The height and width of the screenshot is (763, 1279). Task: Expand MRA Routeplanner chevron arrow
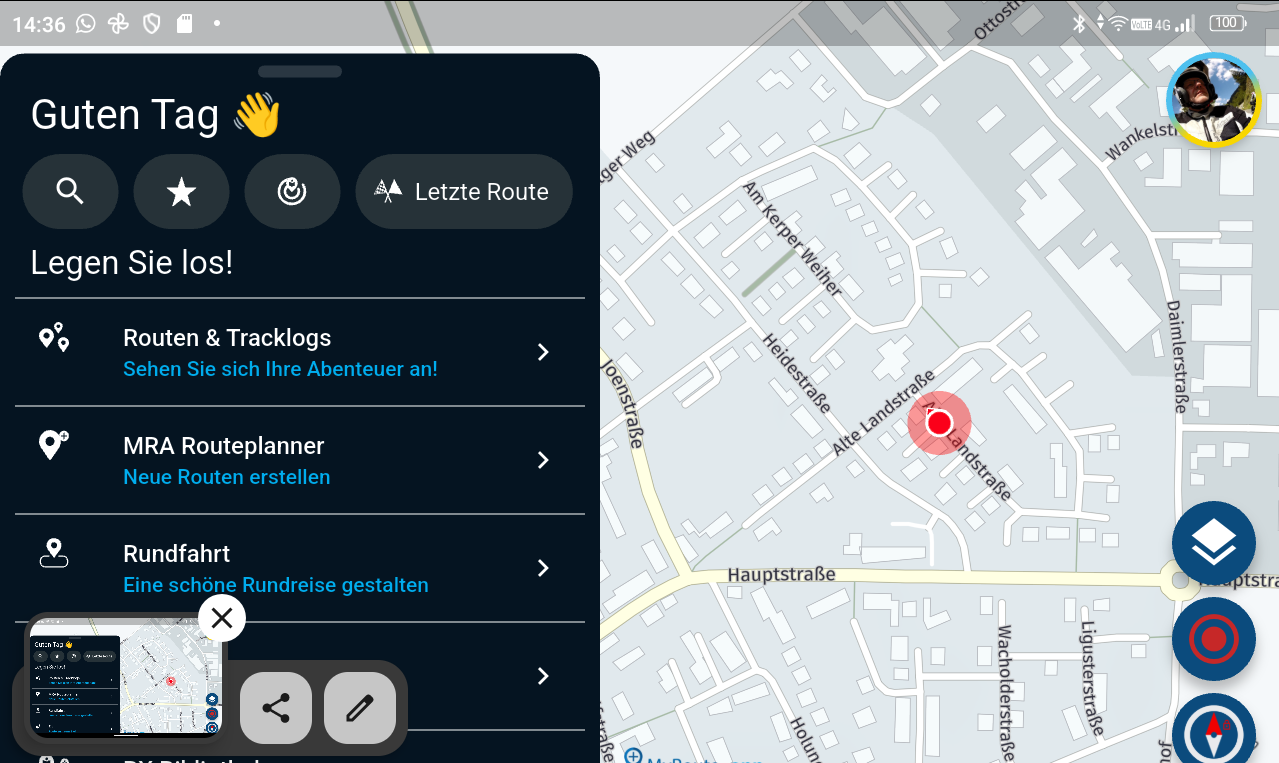point(543,460)
